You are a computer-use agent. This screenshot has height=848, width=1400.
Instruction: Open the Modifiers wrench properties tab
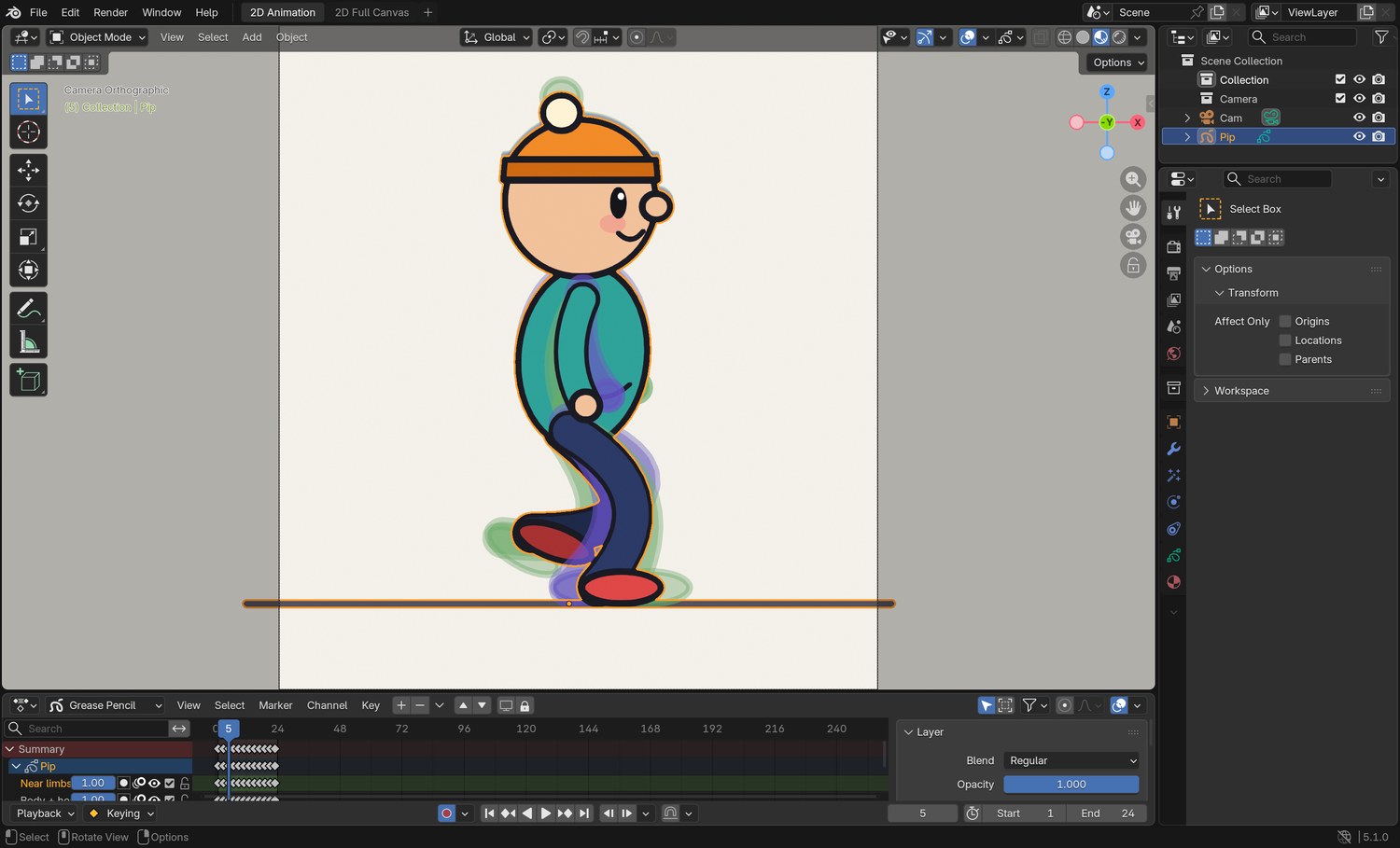(x=1174, y=449)
